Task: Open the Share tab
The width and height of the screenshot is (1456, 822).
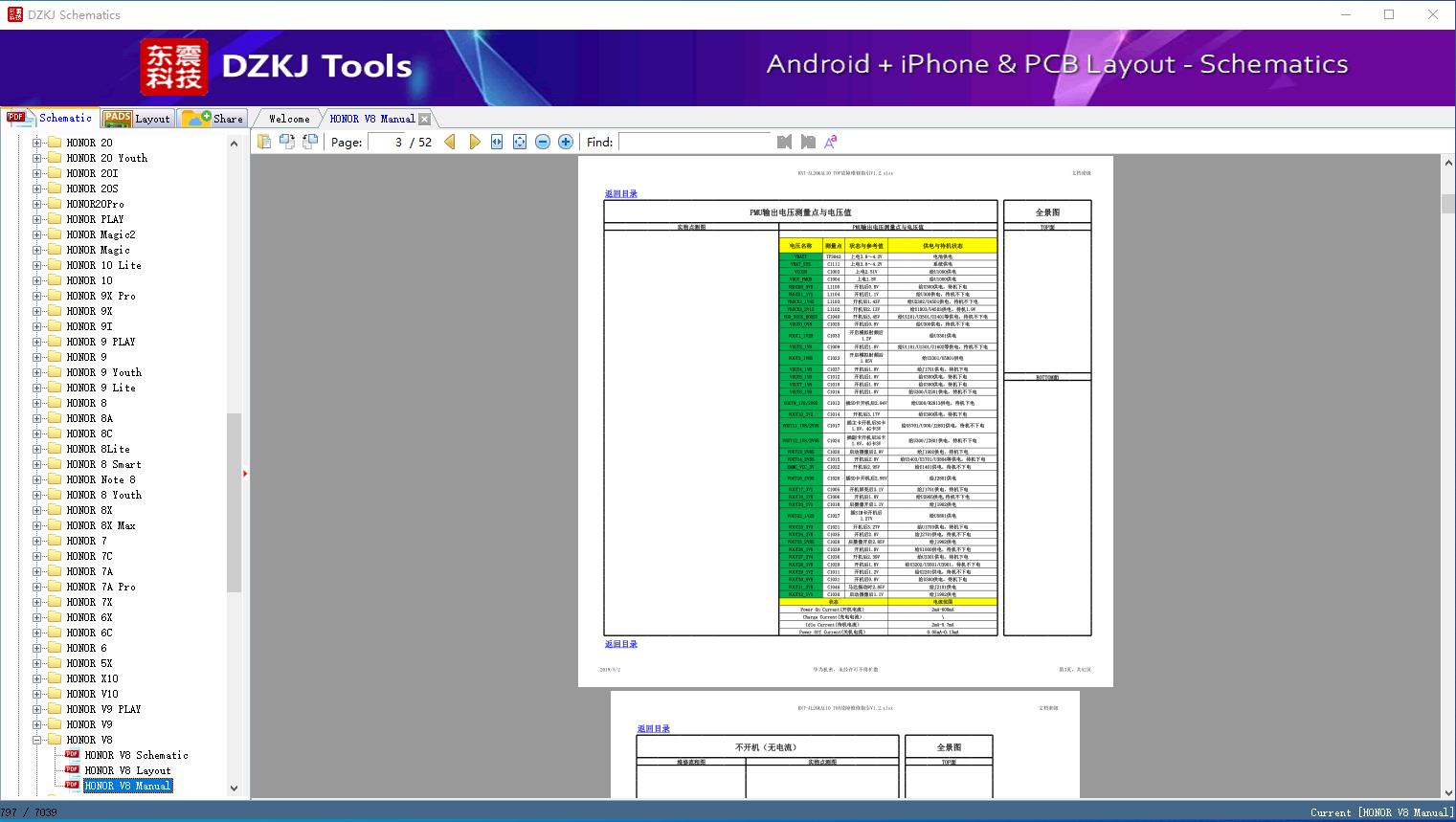Action: pyautogui.click(x=213, y=119)
